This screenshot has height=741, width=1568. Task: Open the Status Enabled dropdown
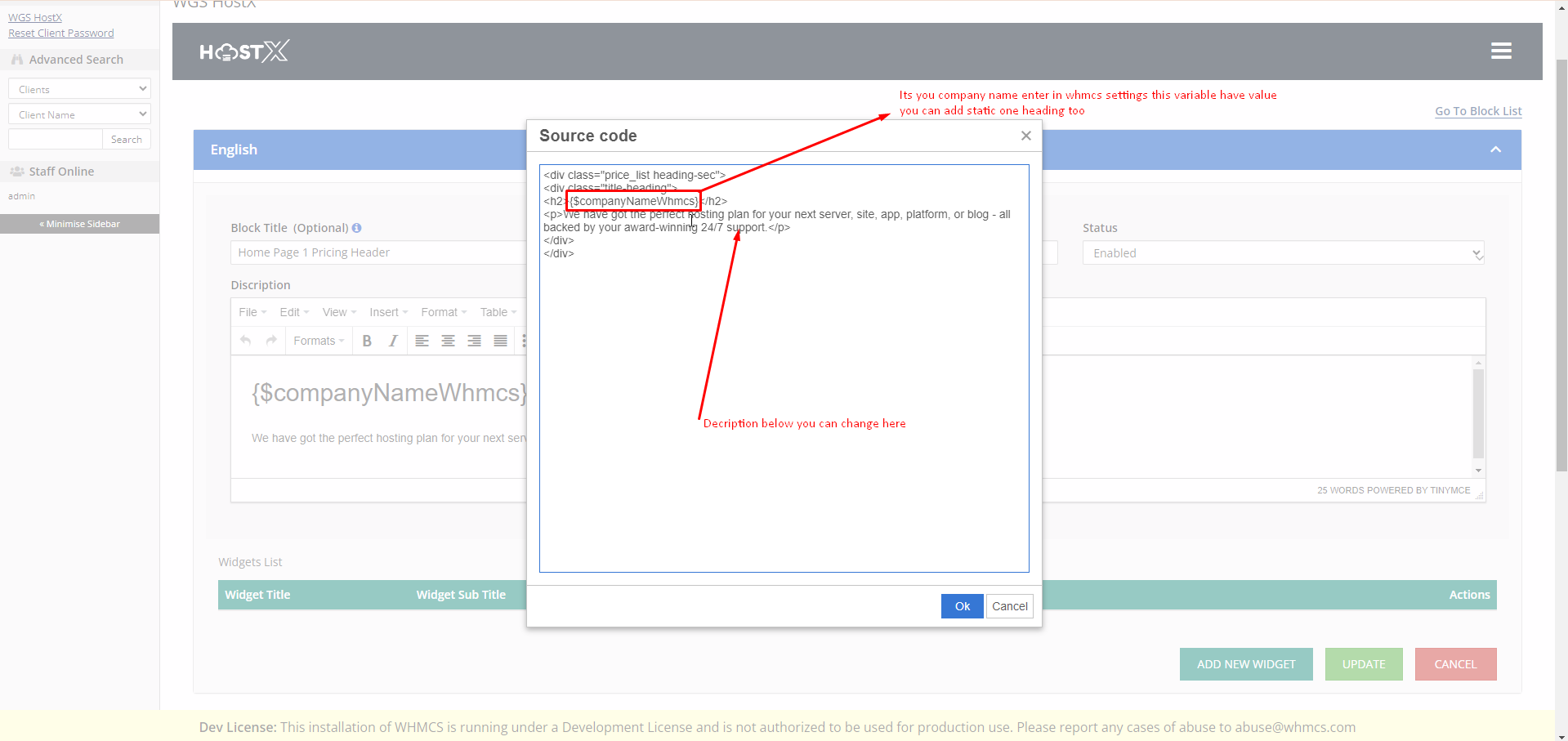(x=1283, y=253)
